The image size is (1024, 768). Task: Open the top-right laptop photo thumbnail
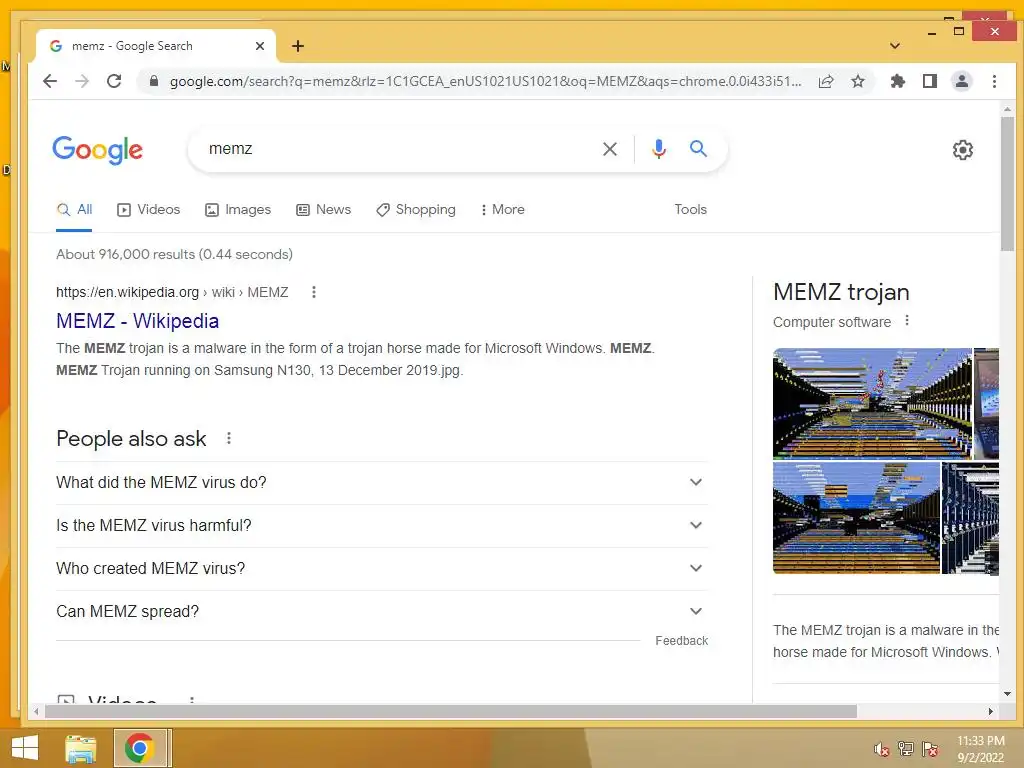(986, 404)
